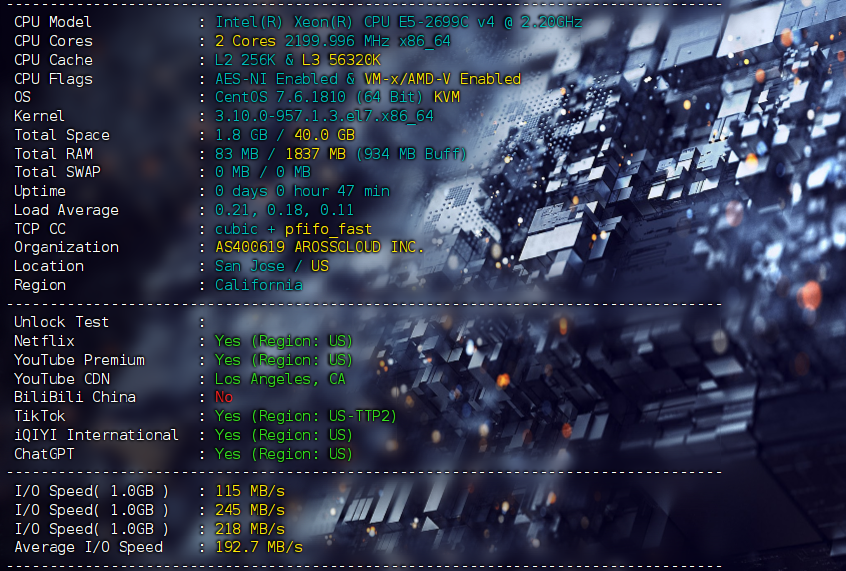Click the 'TCP CC' label
This screenshot has width=846, height=571.
(40, 229)
